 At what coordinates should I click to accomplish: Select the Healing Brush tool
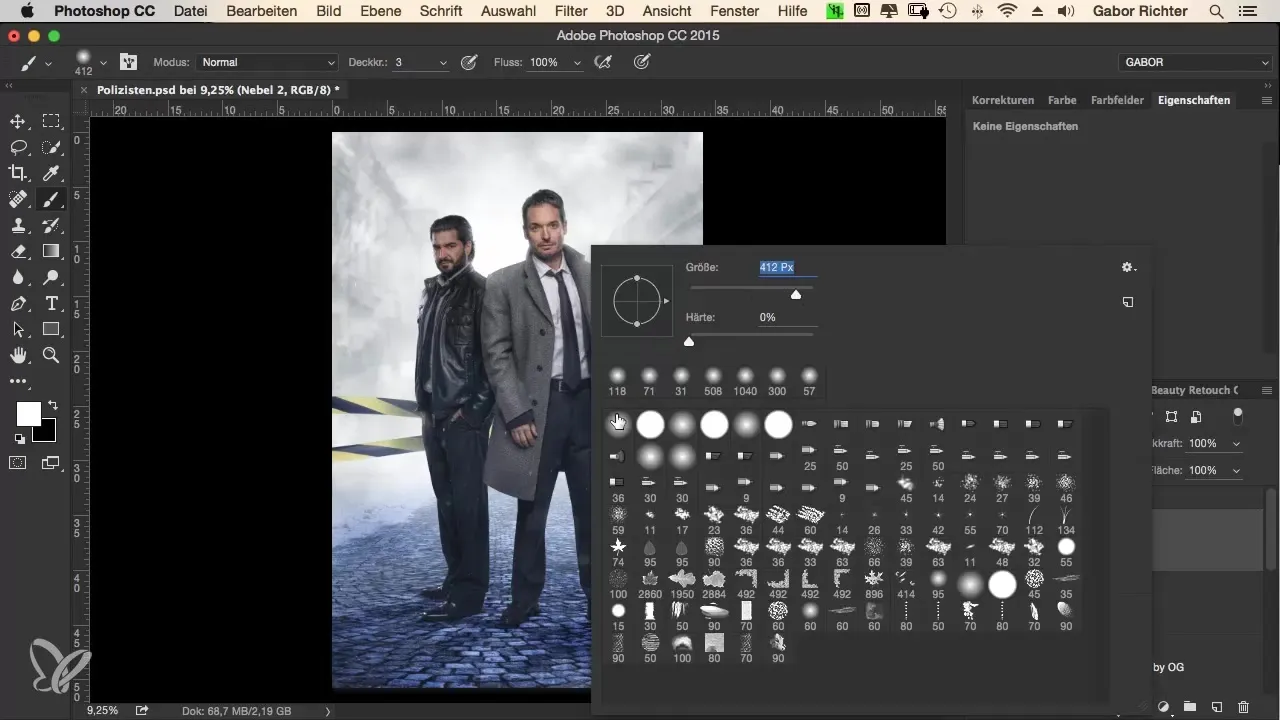(18, 200)
